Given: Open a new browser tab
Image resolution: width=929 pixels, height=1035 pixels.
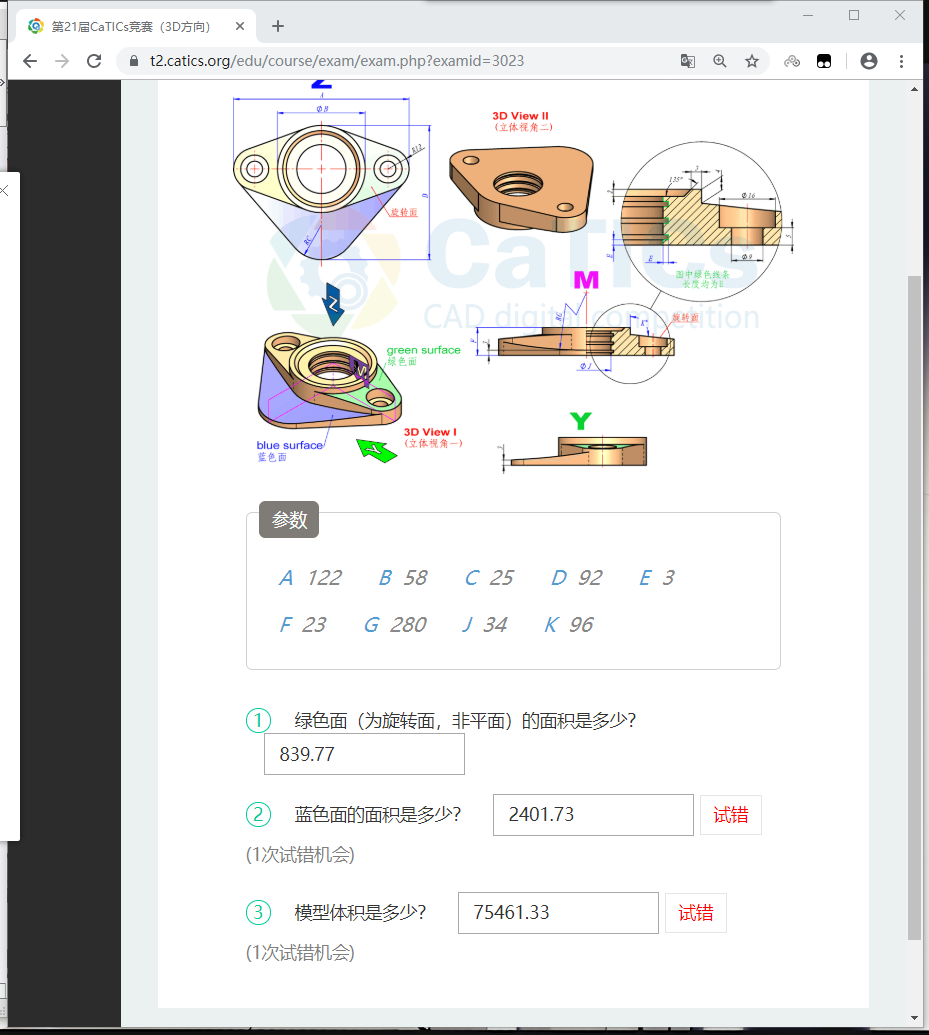Looking at the screenshot, I should pos(278,26).
